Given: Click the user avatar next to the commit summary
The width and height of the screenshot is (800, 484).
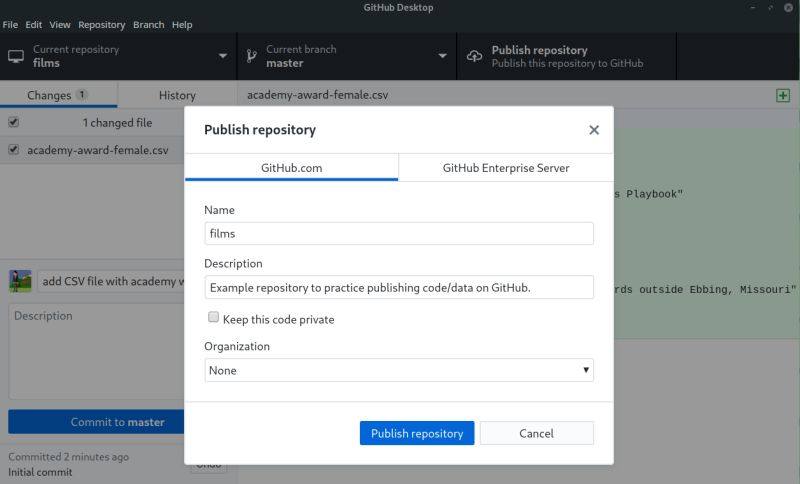Looking at the screenshot, I should 20,281.
